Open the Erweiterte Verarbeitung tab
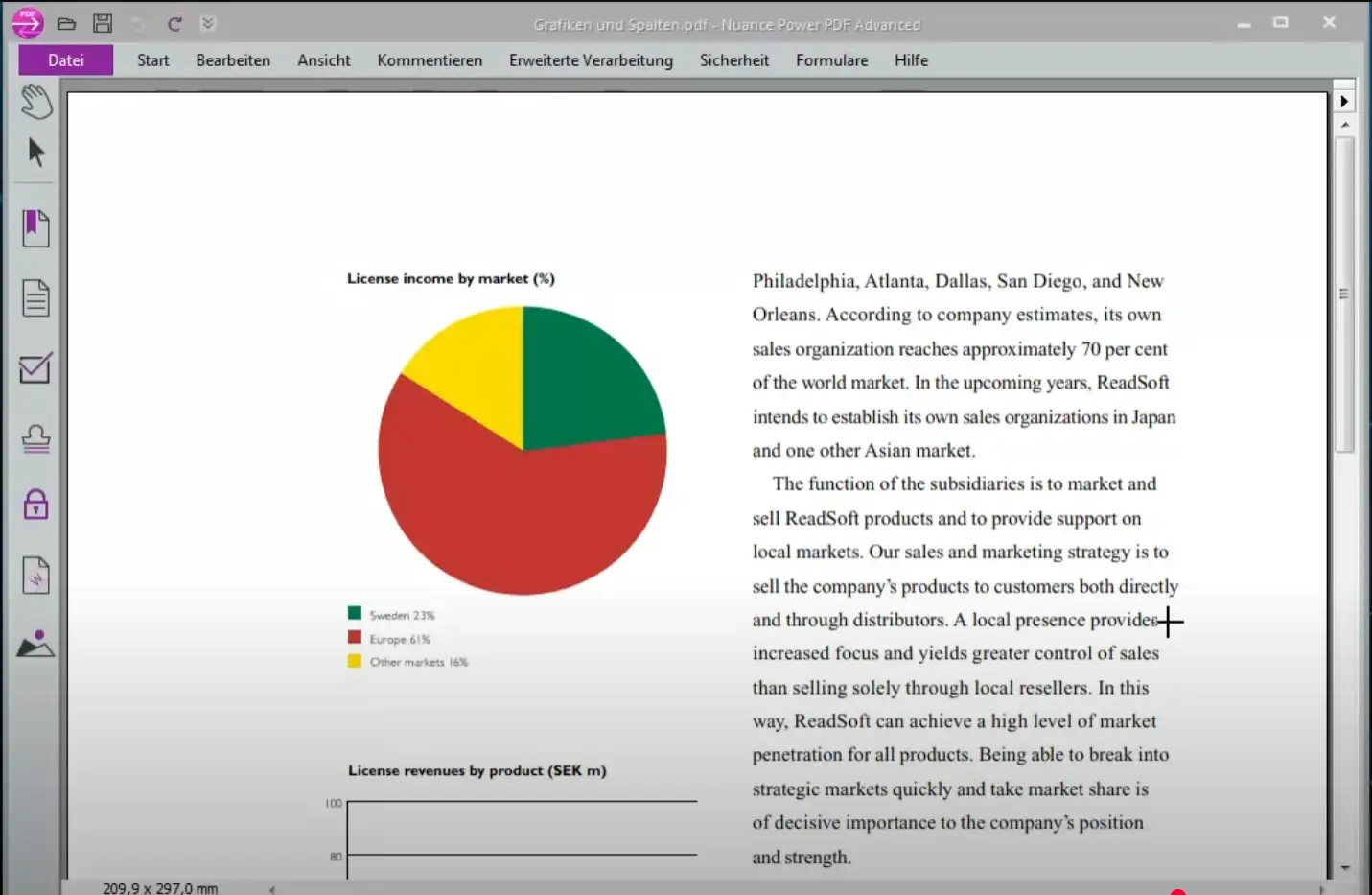The image size is (1372, 895). point(591,60)
